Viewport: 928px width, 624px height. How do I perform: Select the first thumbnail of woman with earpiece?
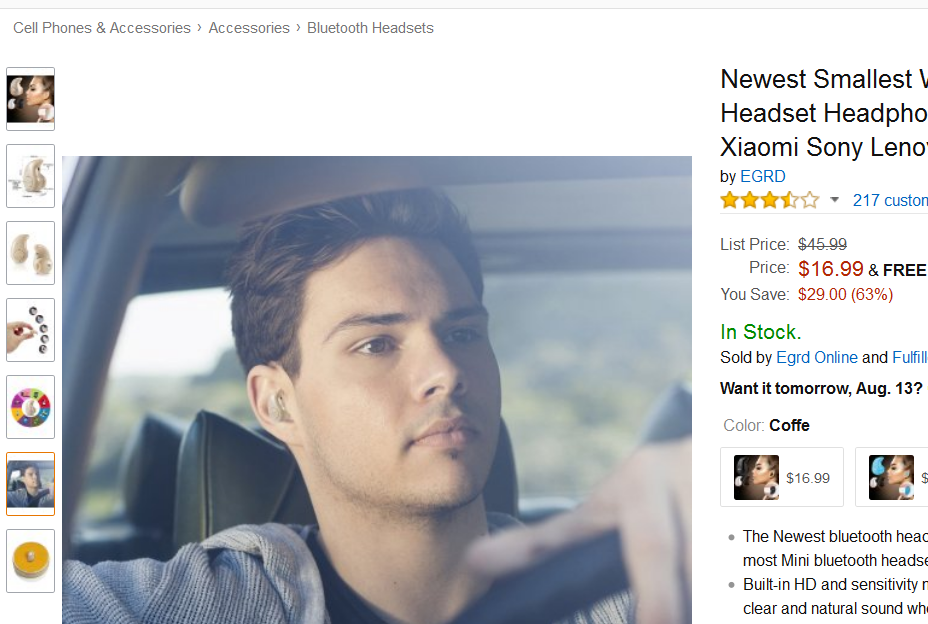point(31,99)
